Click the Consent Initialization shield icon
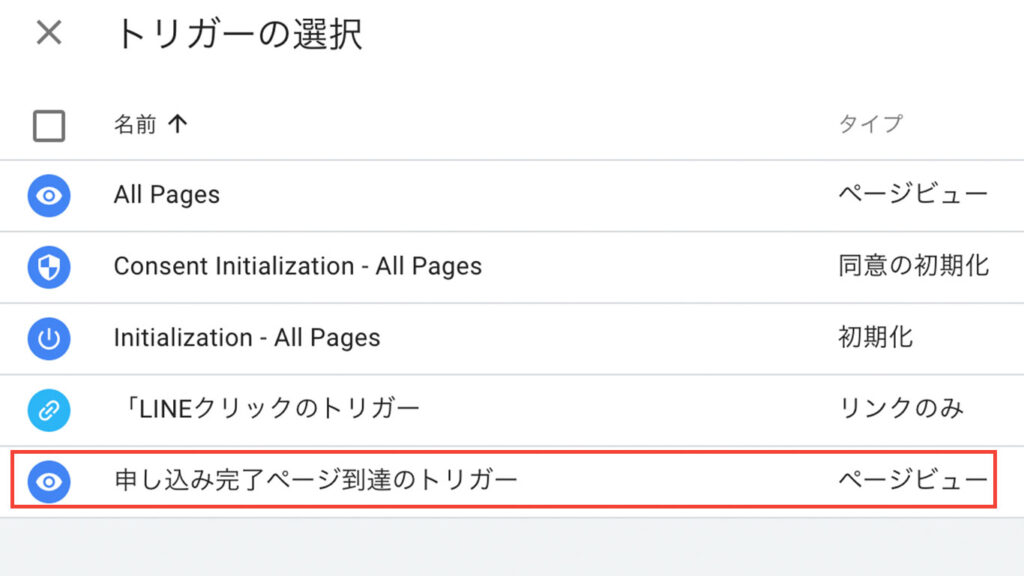The image size is (1024, 576). click(x=49, y=267)
